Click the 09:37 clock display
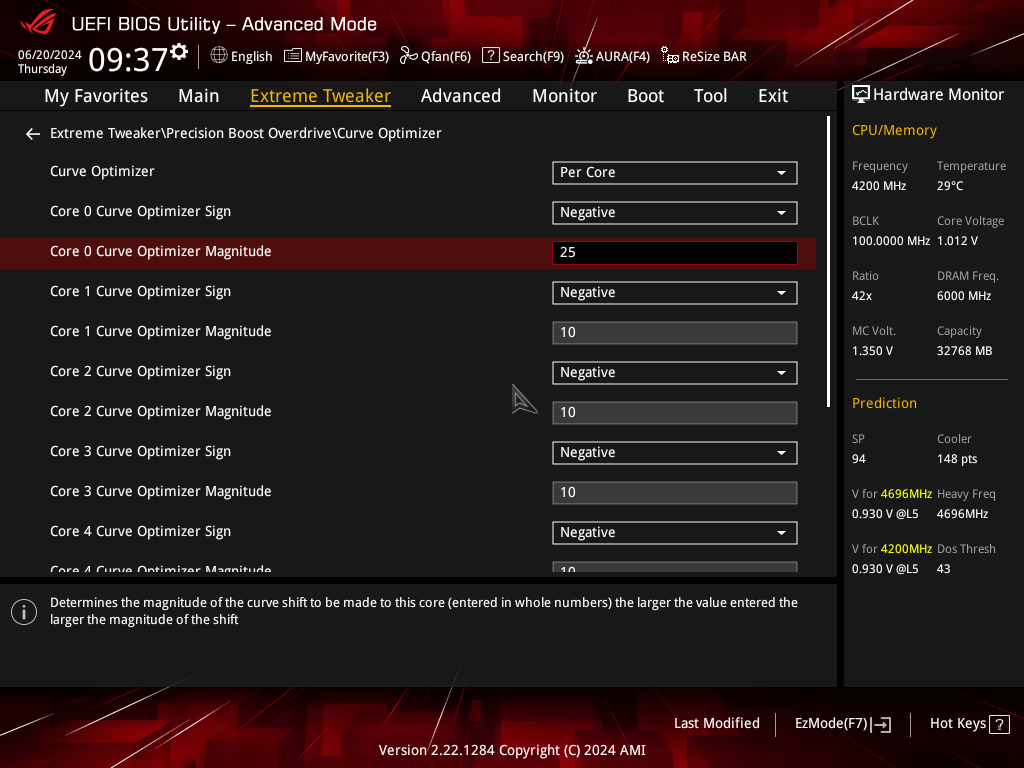 coord(128,60)
